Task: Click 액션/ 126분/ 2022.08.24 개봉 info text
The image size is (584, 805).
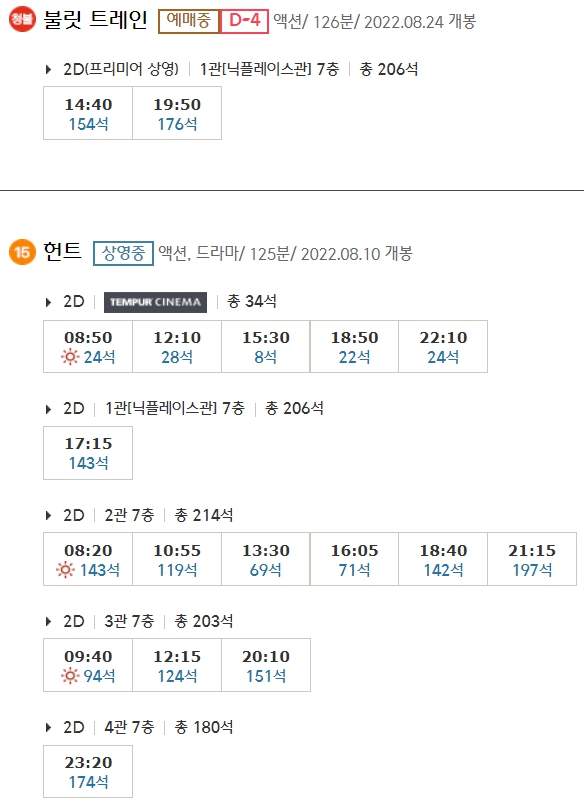Action: 375,22
